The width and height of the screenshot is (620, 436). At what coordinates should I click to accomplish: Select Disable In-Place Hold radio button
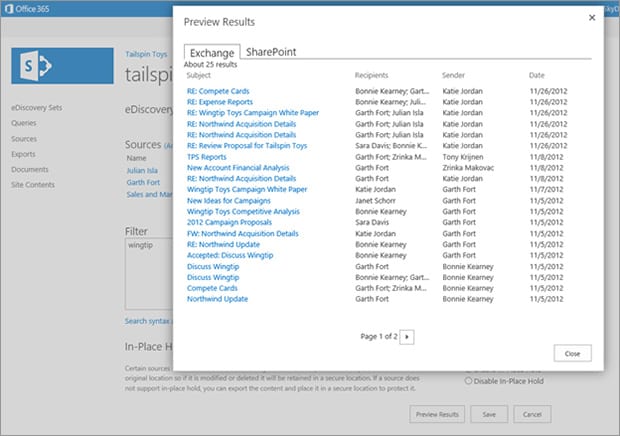pos(469,381)
